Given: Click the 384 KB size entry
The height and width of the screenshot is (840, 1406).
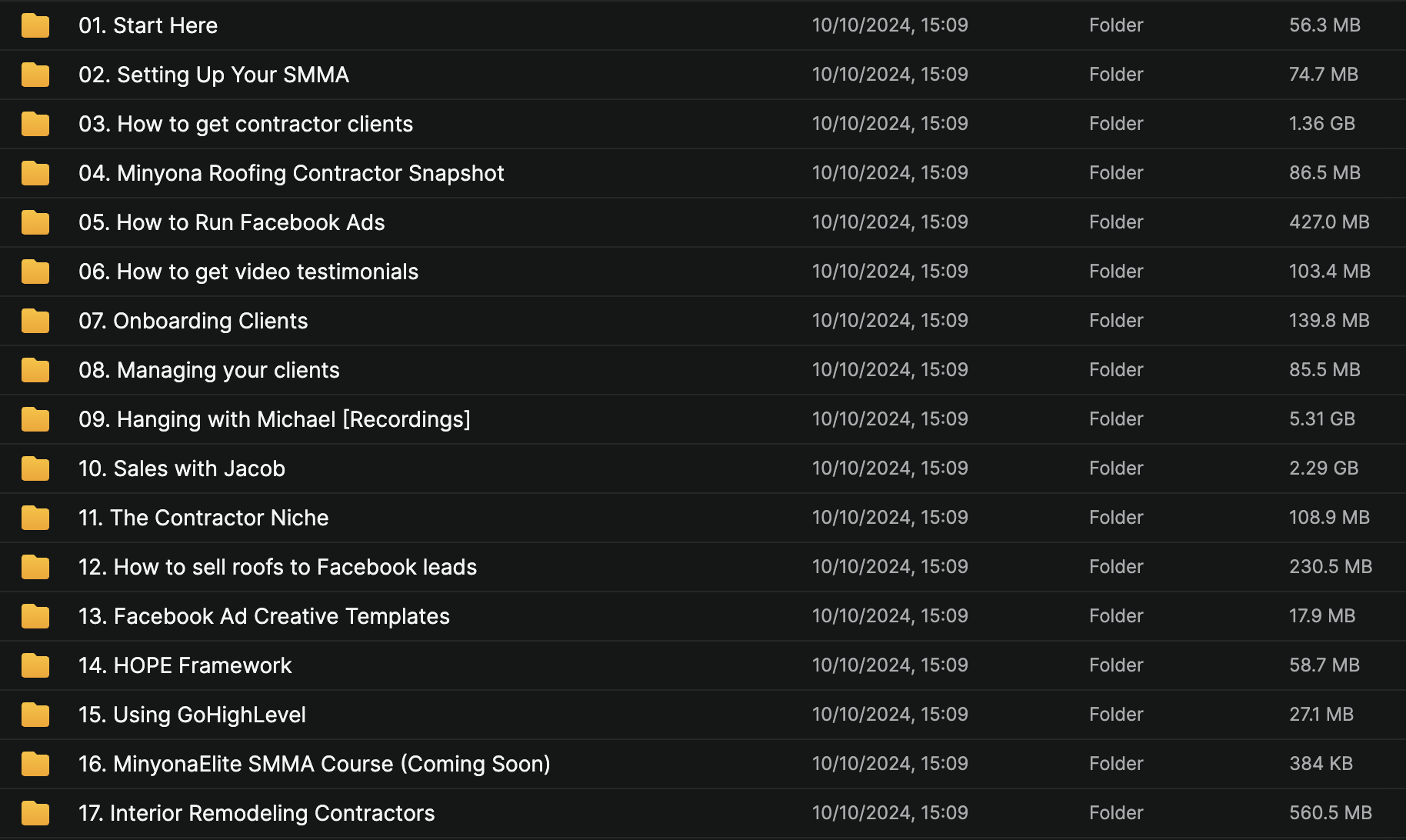Looking at the screenshot, I should [1321, 764].
